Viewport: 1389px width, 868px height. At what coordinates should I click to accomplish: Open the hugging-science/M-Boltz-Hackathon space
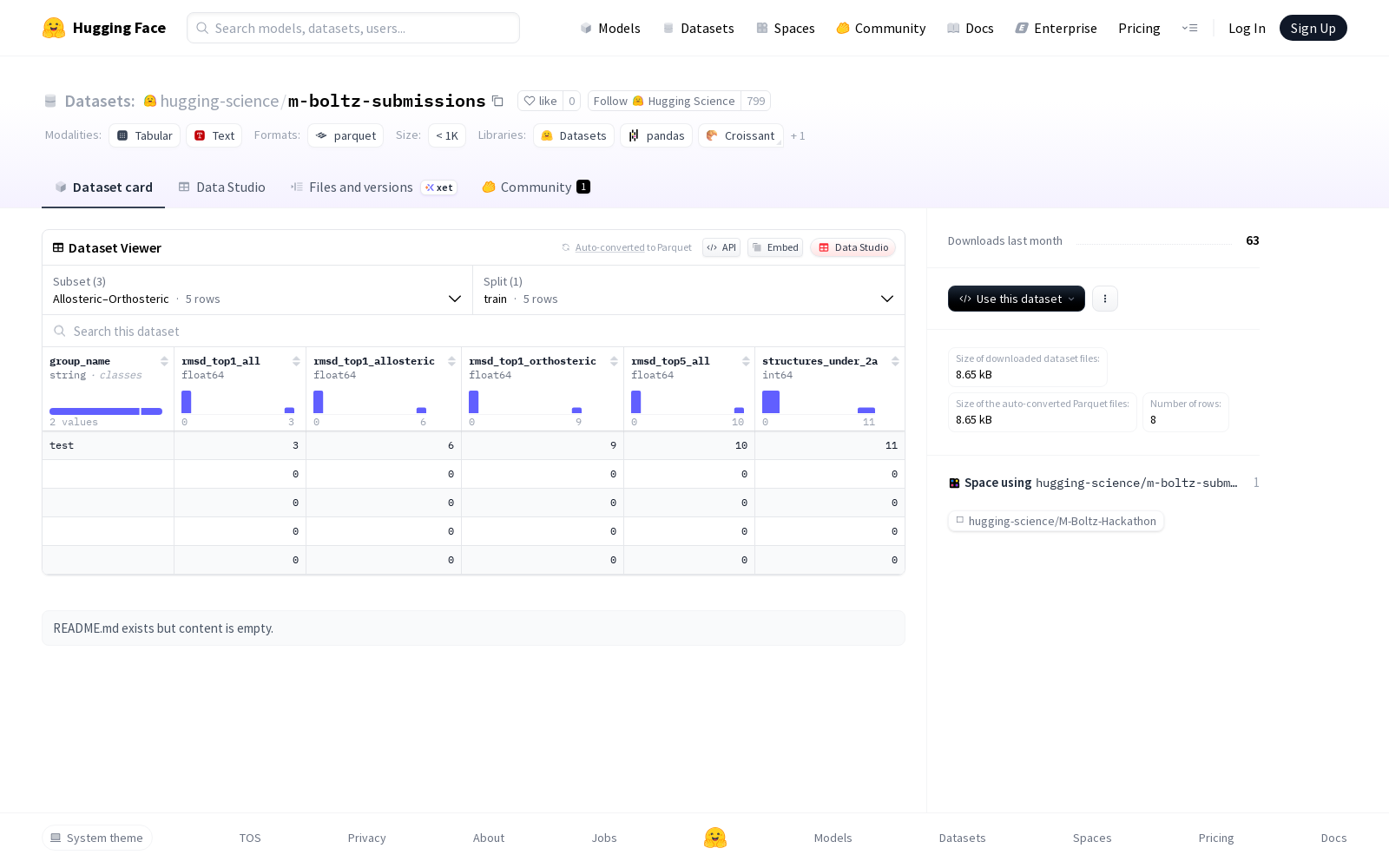[1056, 521]
